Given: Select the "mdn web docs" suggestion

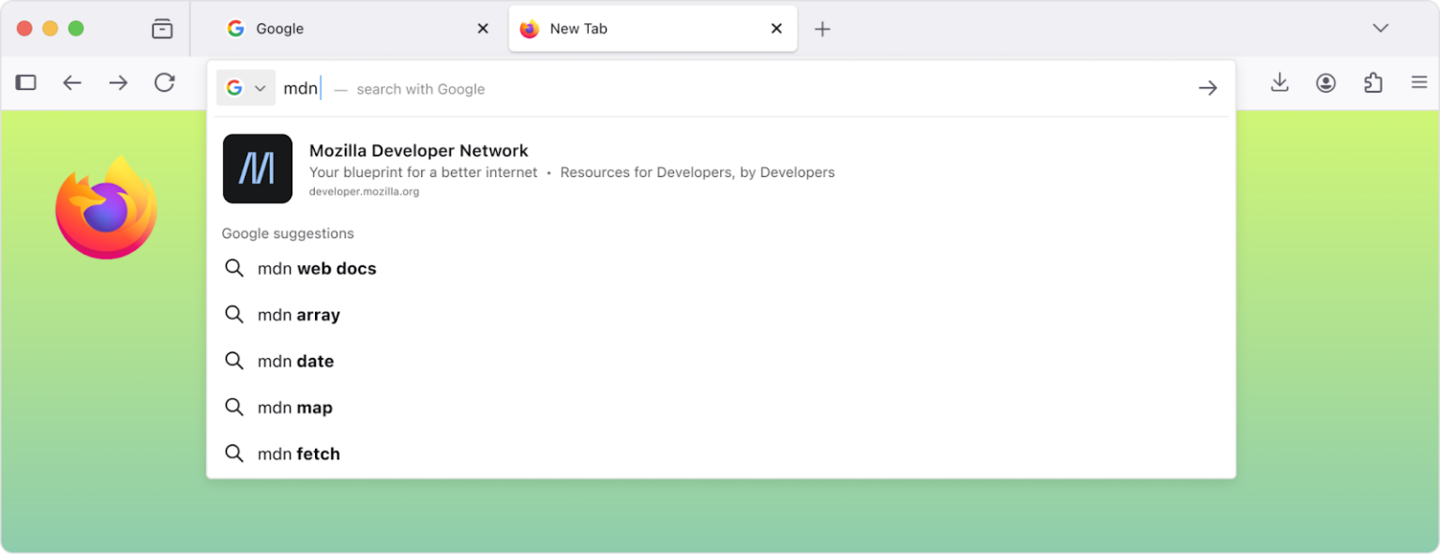Looking at the screenshot, I should pos(317,268).
